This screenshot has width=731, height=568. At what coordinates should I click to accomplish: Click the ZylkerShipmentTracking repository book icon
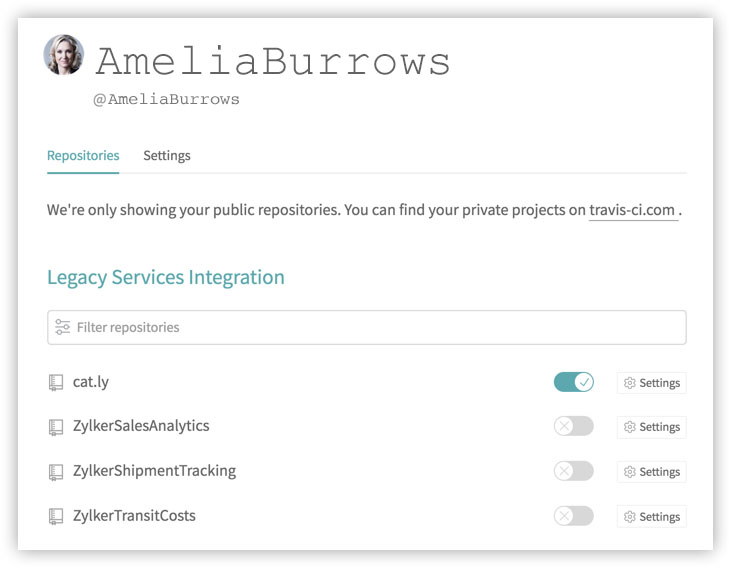tap(56, 471)
